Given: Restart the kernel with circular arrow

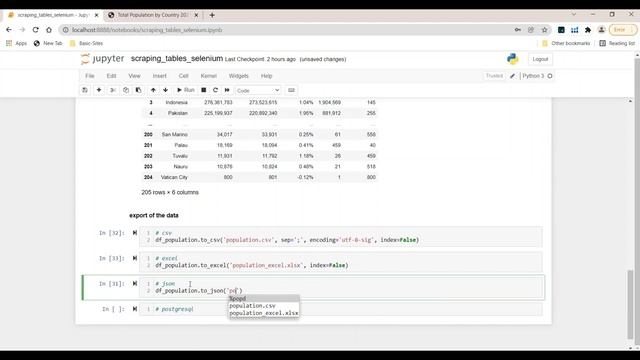Looking at the screenshot, I should [x=215, y=90].
